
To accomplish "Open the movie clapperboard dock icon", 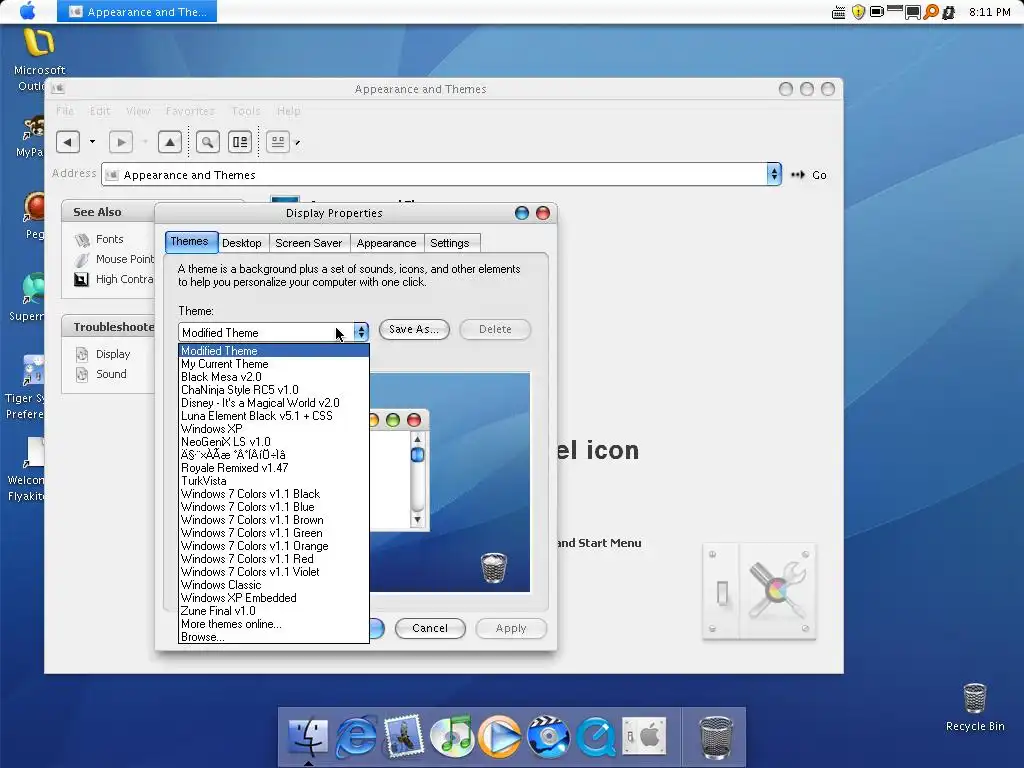I will tap(547, 736).
